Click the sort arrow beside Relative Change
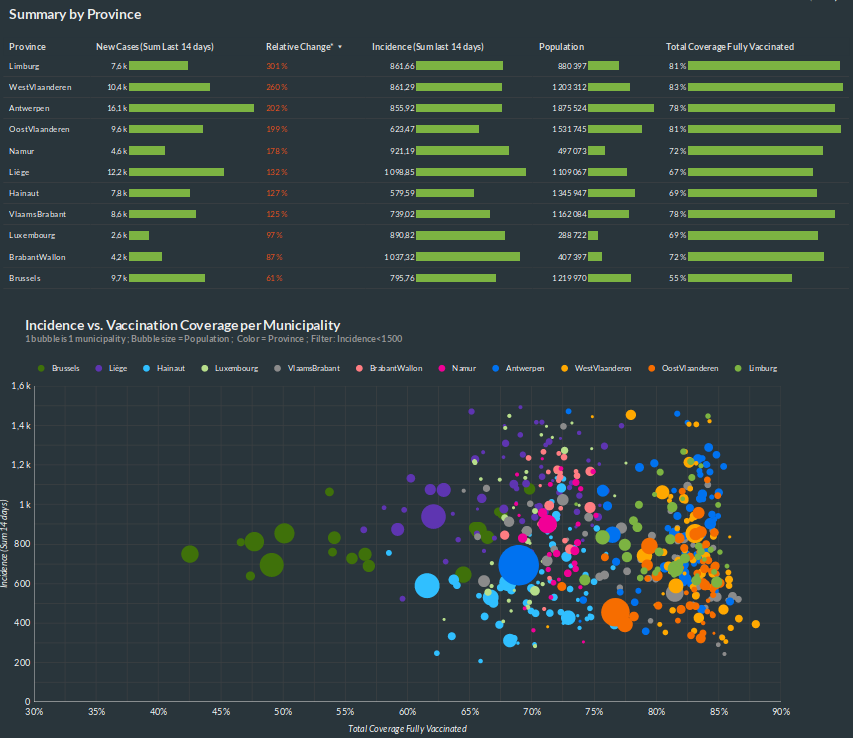 pos(340,47)
